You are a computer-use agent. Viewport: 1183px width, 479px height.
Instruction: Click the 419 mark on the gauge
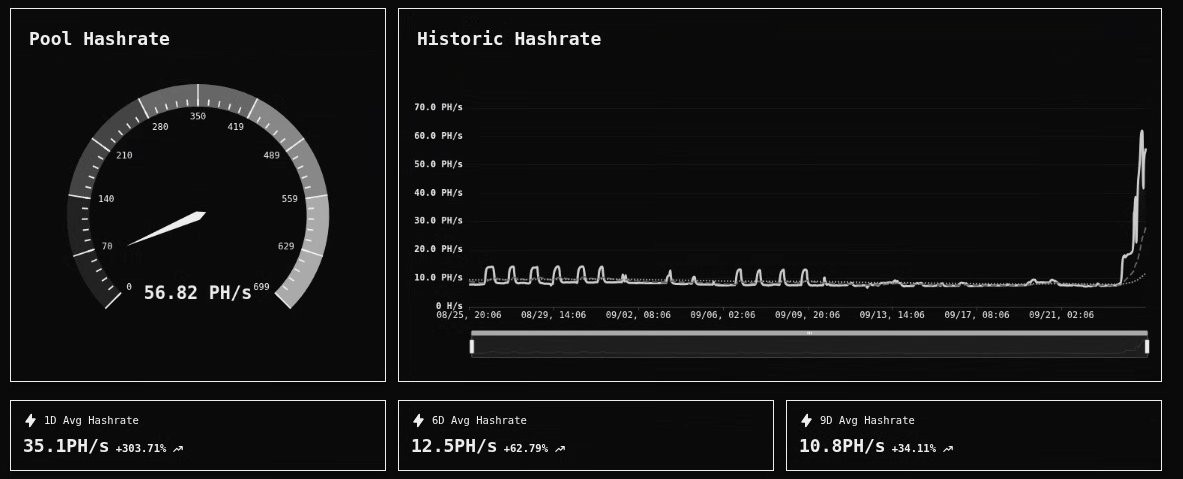tap(235, 127)
